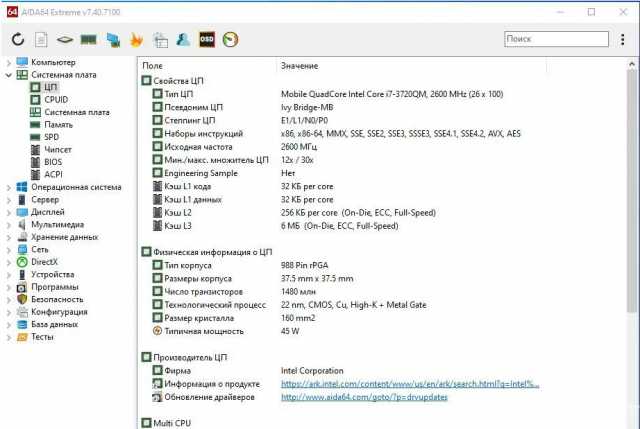640x429 pixels.
Task: Select the Технологический процесс row
Action: click(289, 305)
